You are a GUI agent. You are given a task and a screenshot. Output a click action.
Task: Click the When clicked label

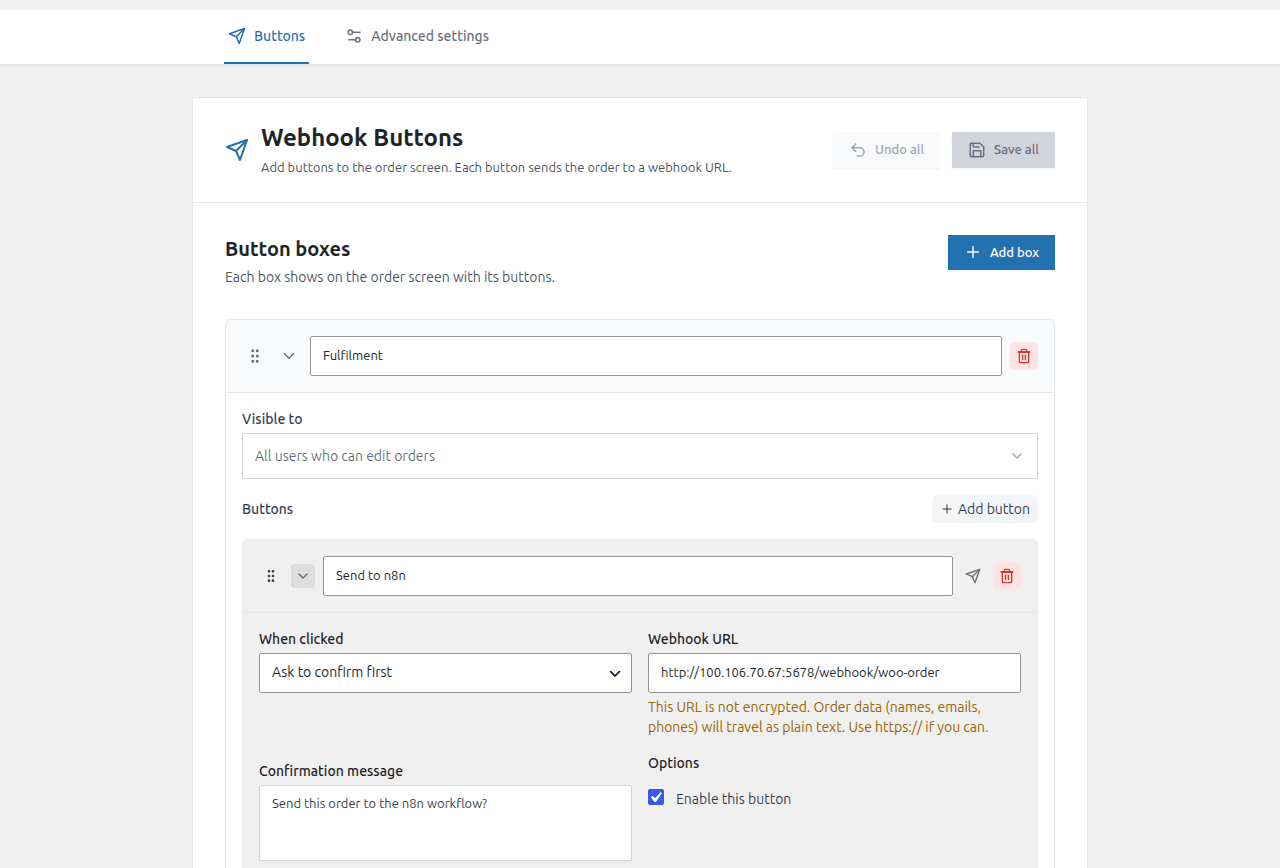[301, 639]
